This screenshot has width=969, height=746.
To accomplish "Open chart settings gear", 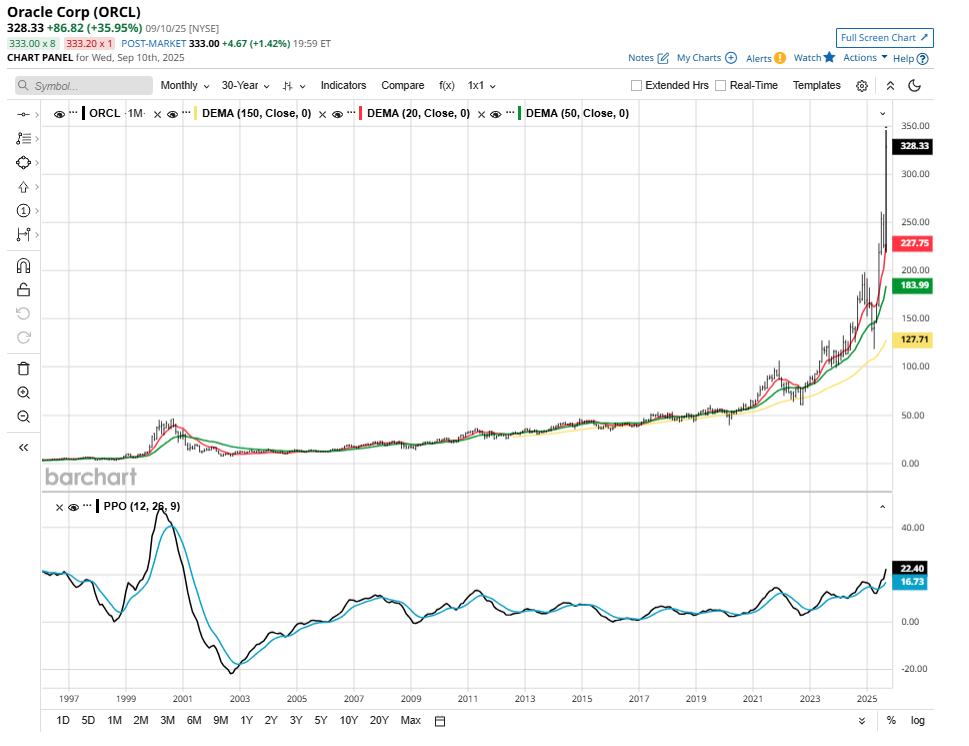I will point(861,86).
